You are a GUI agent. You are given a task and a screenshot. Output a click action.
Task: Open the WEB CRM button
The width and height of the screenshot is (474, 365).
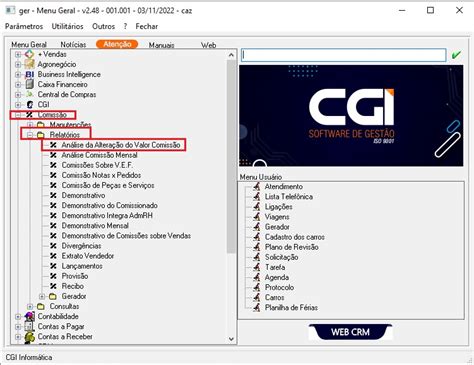(350, 332)
